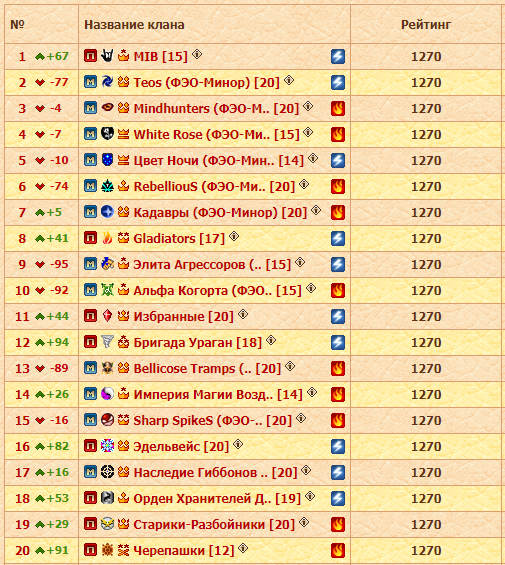Open RebelliouS clan page link

point(214,187)
